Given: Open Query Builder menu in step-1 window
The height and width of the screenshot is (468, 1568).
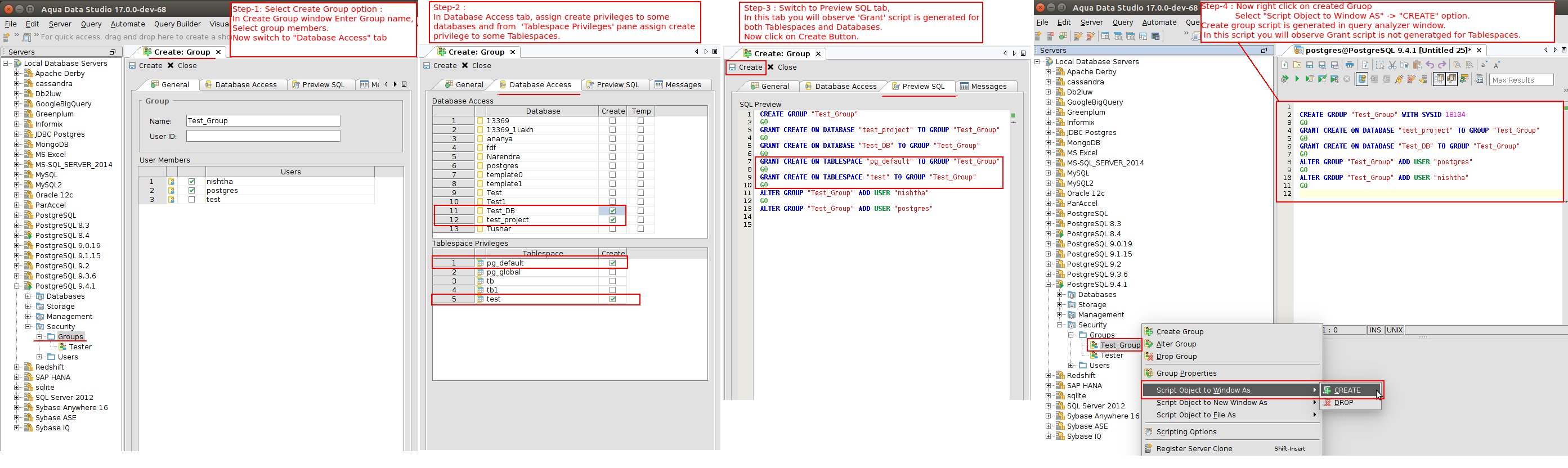Looking at the screenshot, I should click(177, 24).
